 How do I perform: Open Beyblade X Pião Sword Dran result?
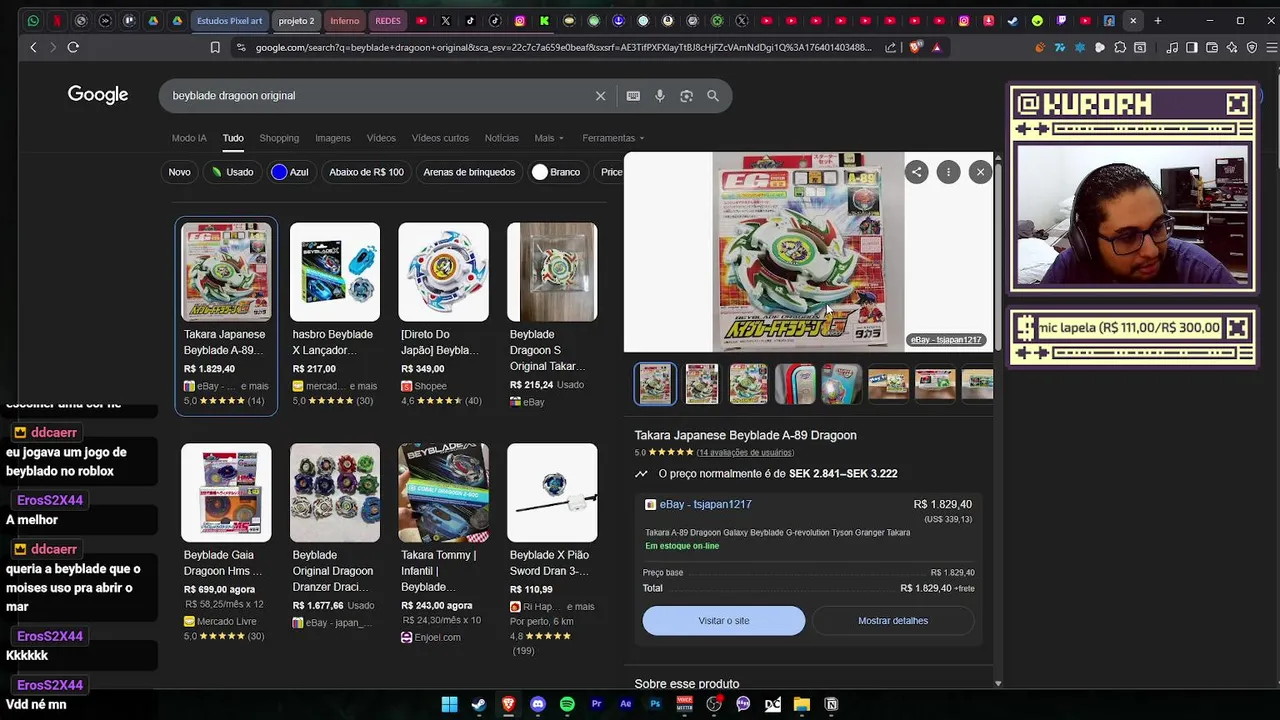click(x=552, y=550)
